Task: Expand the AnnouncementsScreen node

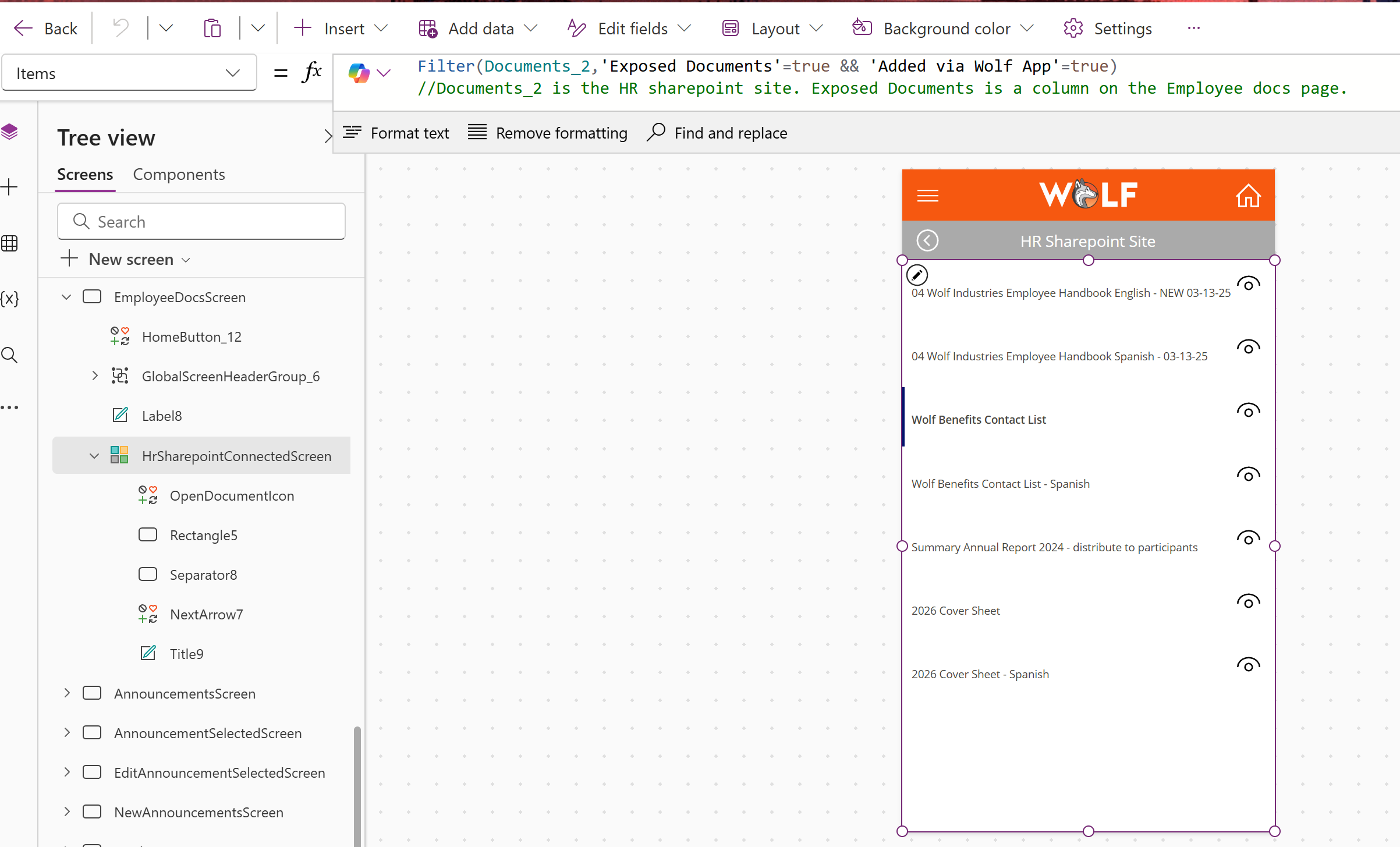Action: point(66,693)
